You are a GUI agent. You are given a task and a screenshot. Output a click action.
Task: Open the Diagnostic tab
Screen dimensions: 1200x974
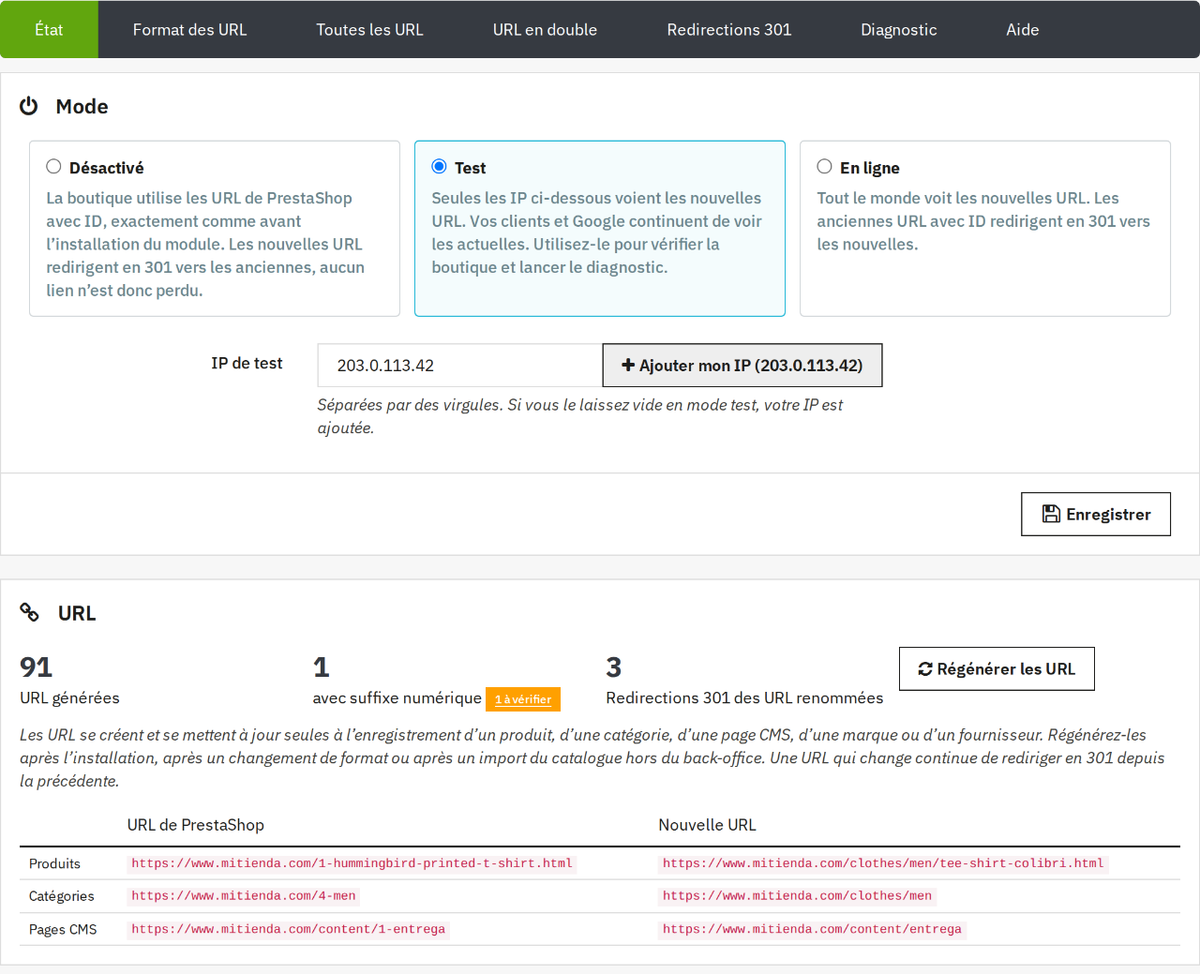pyautogui.click(x=899, y=29)
